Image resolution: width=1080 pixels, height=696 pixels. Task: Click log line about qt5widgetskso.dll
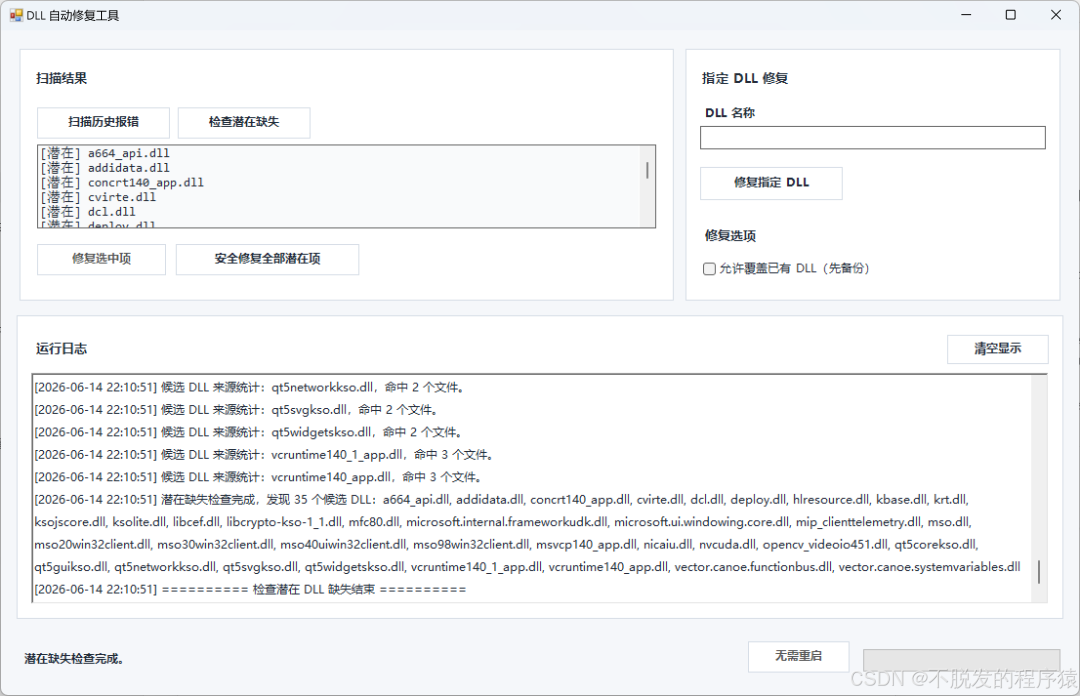[250, 432]
